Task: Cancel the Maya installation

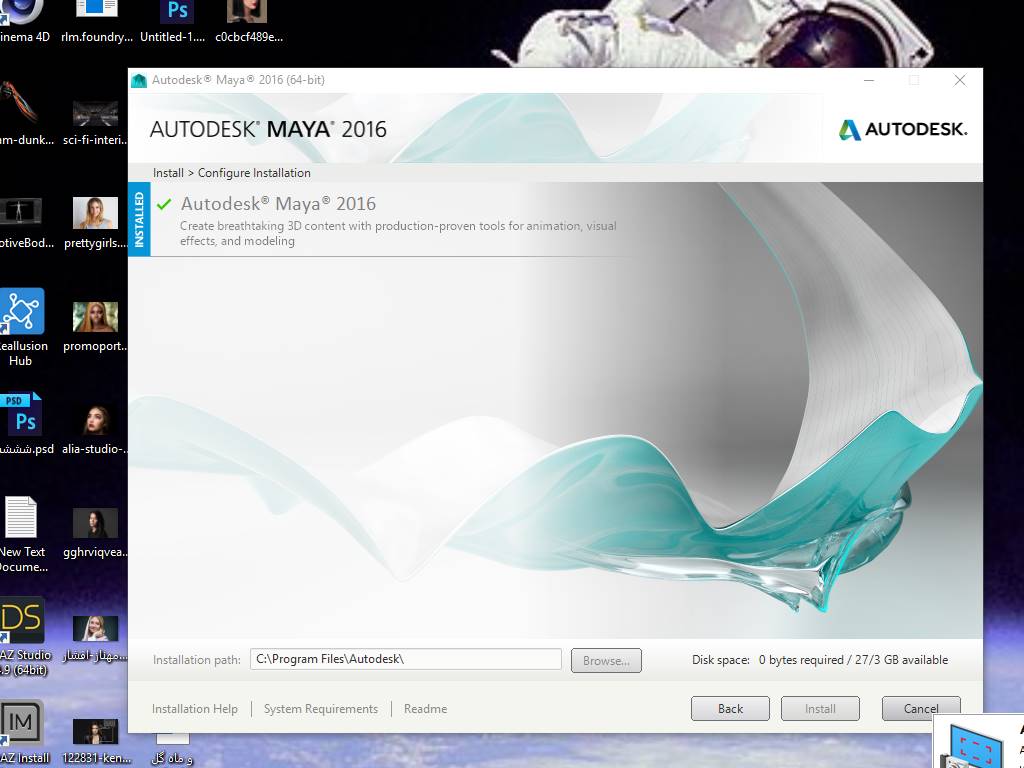Action: [x=921, y=709]
